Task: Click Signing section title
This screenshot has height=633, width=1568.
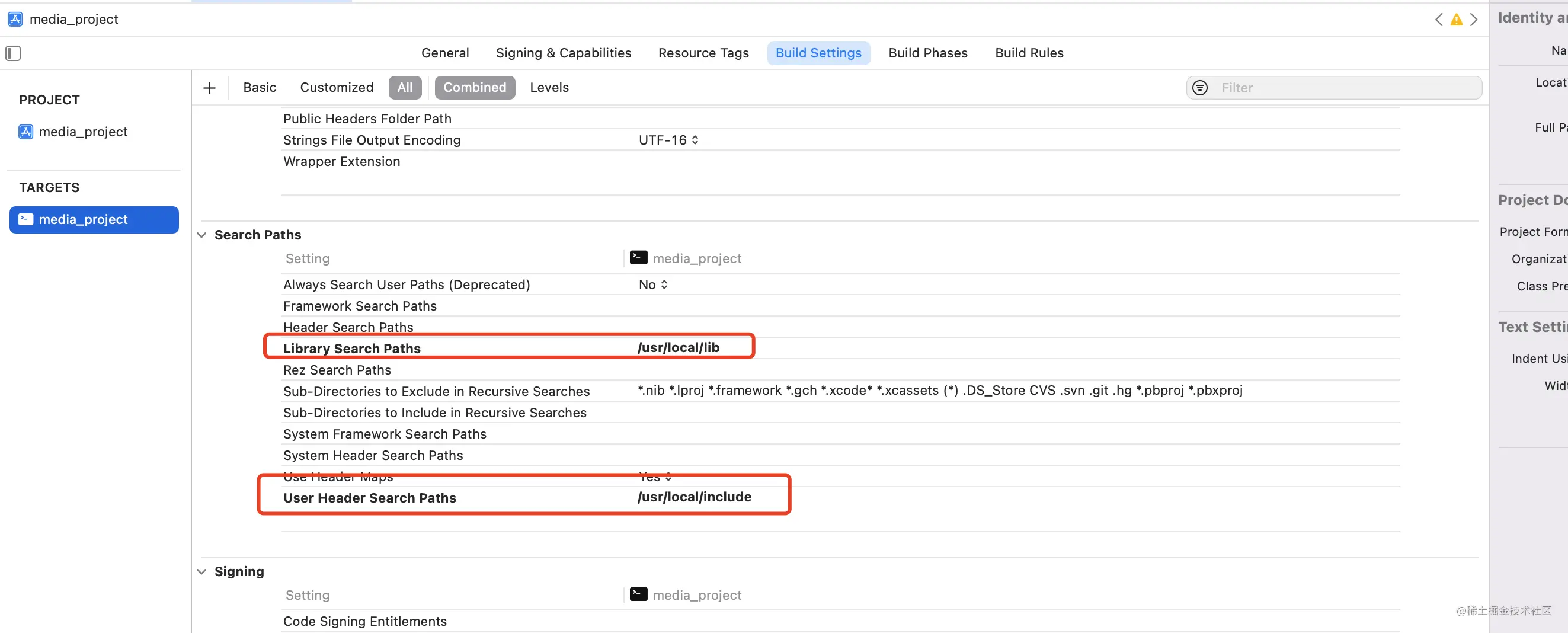Action: click(239, 571)
